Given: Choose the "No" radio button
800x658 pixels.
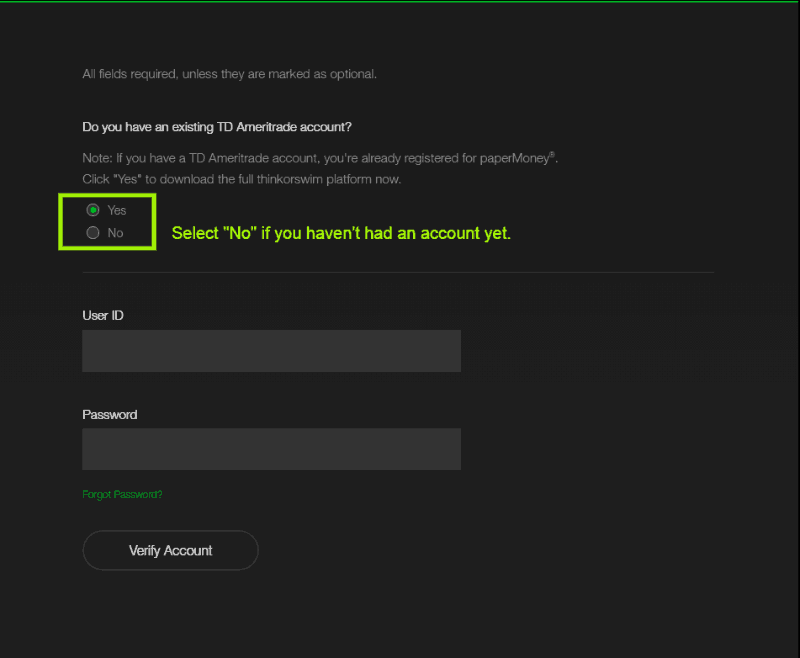Looking at the screenshot, I should (93, 232).
